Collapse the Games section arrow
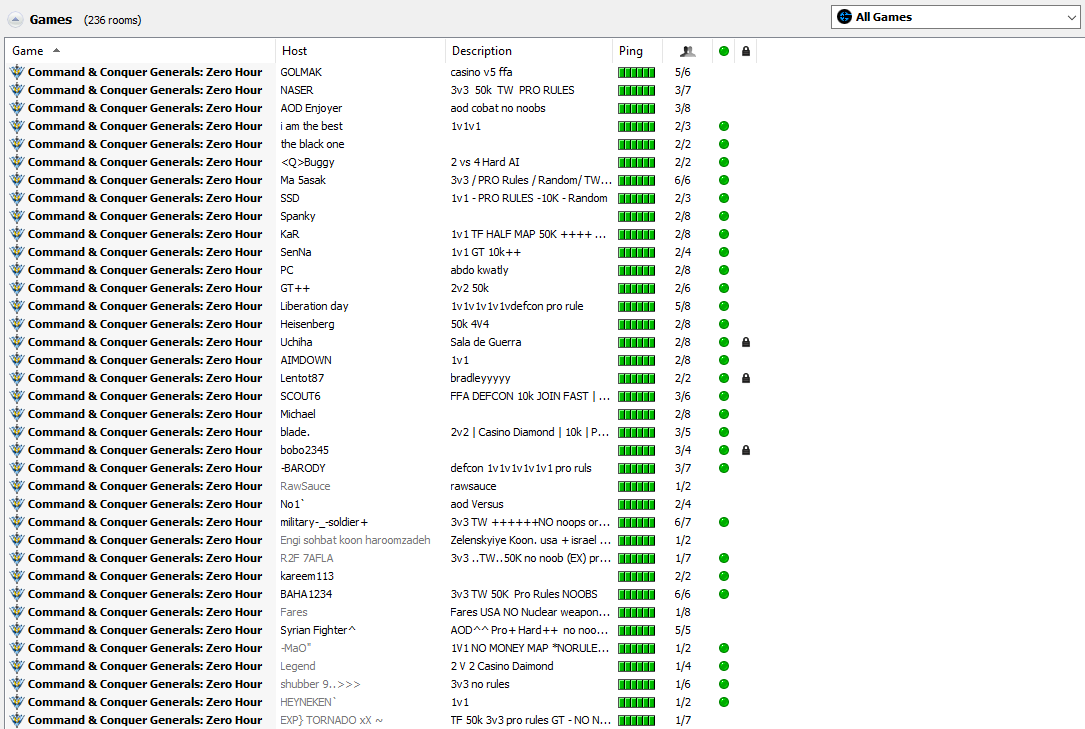 (15, 19)
